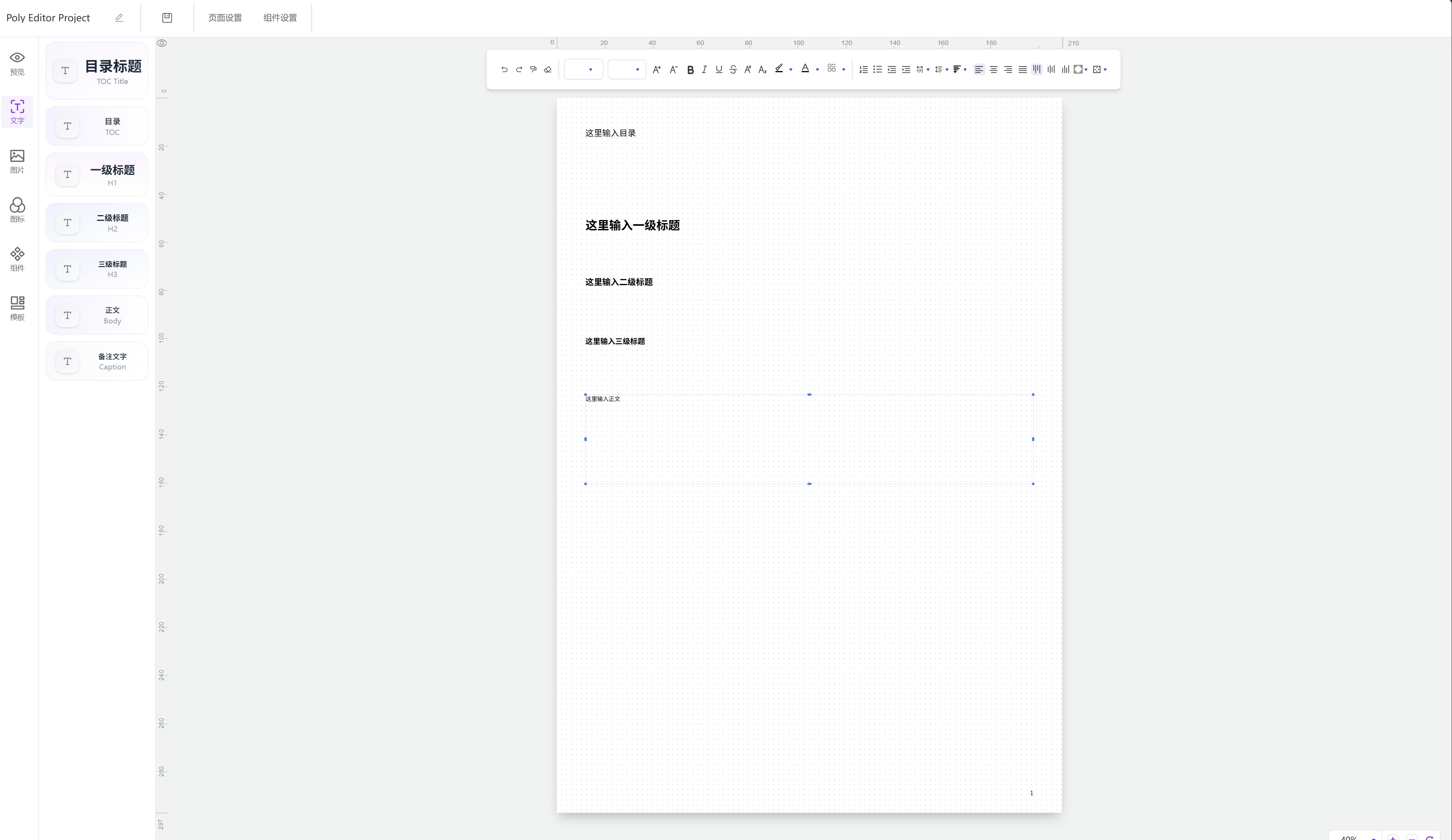Add an 一级标题 H1 text block
Screen dimensions: 1452x840
97,174
